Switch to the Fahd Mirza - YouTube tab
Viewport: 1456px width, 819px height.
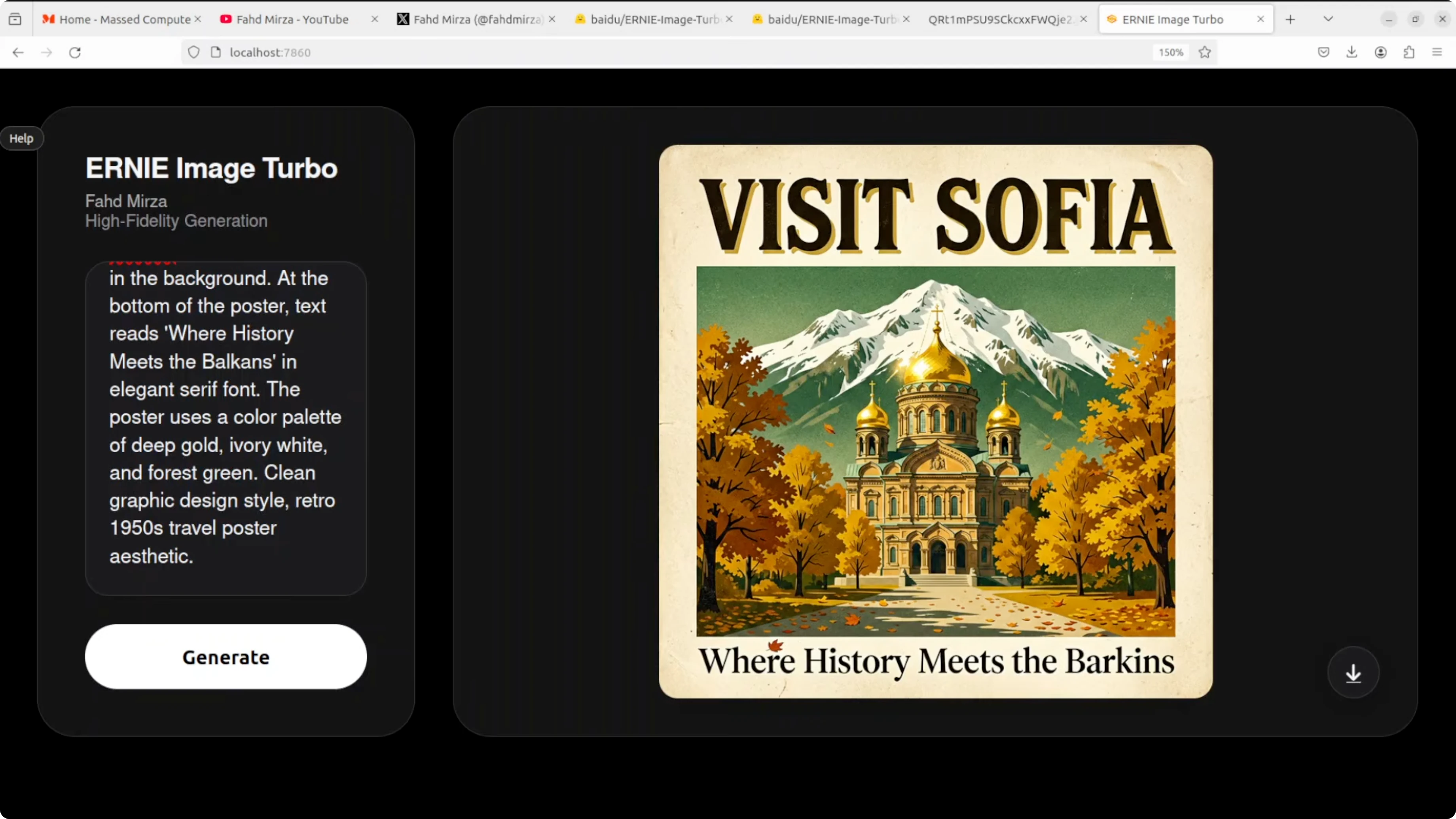(292, 19)
